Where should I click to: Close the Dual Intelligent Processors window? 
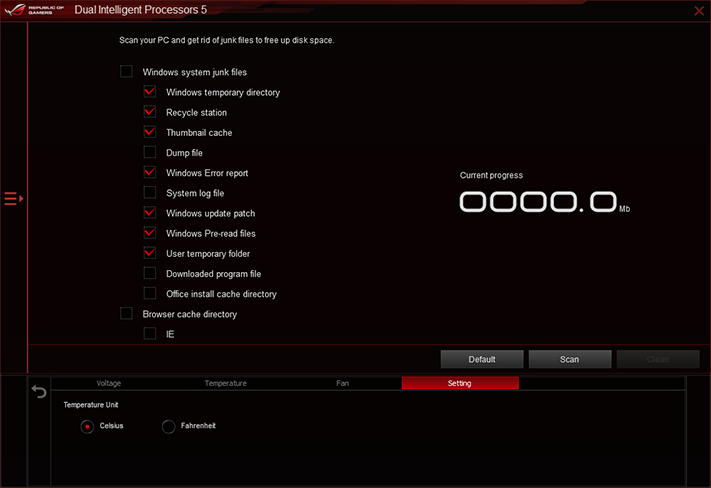tap(699, 10)
